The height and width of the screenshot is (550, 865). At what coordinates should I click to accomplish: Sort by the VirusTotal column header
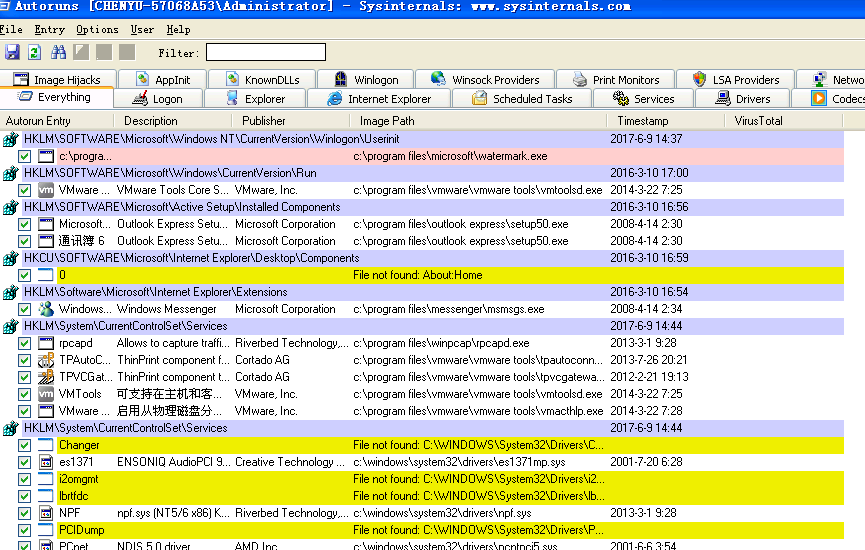[x=783, y=121]
